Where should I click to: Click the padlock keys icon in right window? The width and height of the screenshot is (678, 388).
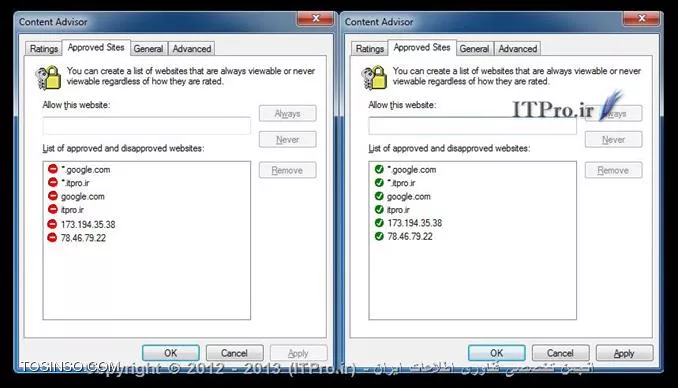pos(374,77)
